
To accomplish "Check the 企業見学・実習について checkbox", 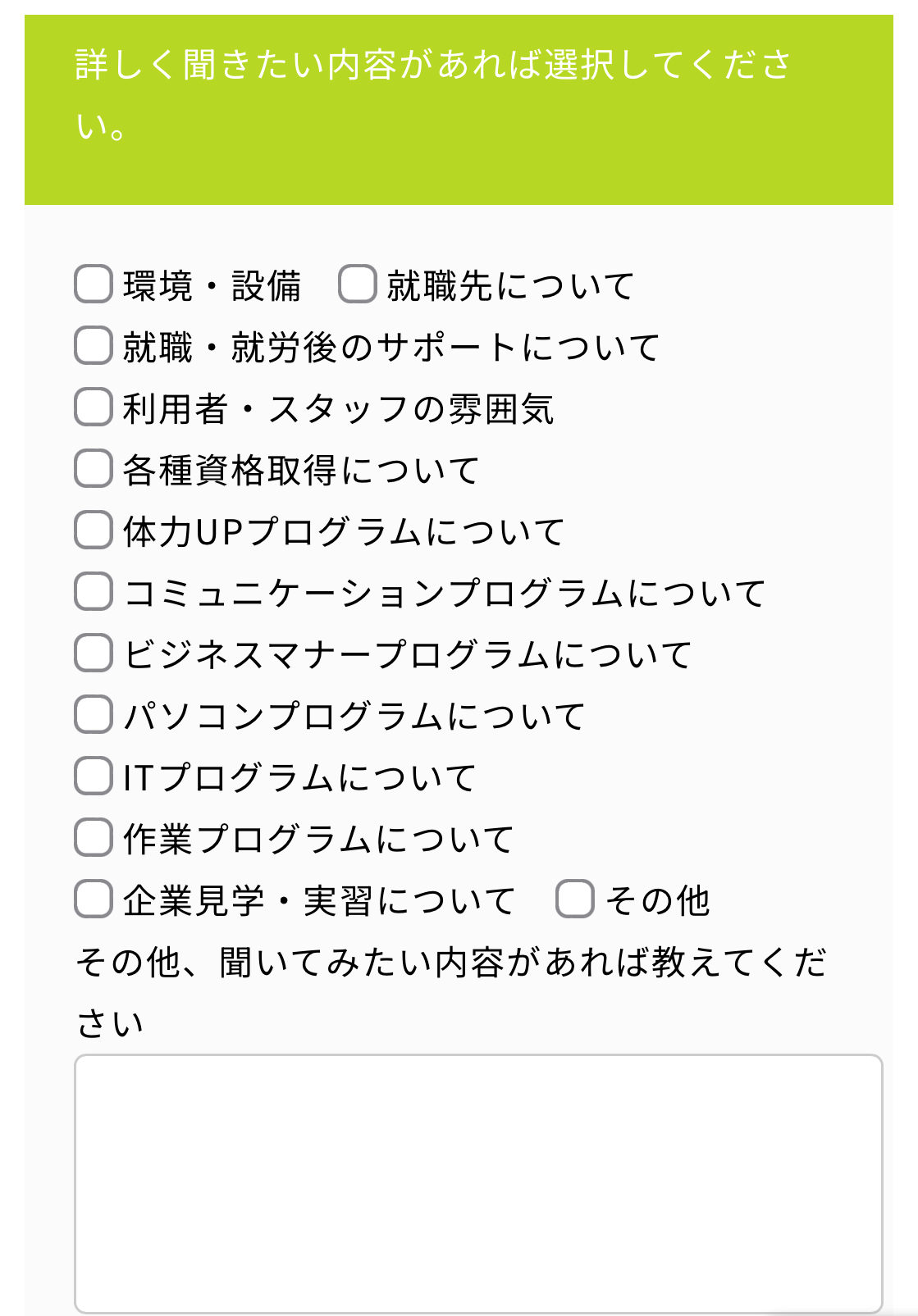I will [x=94, y=899].
